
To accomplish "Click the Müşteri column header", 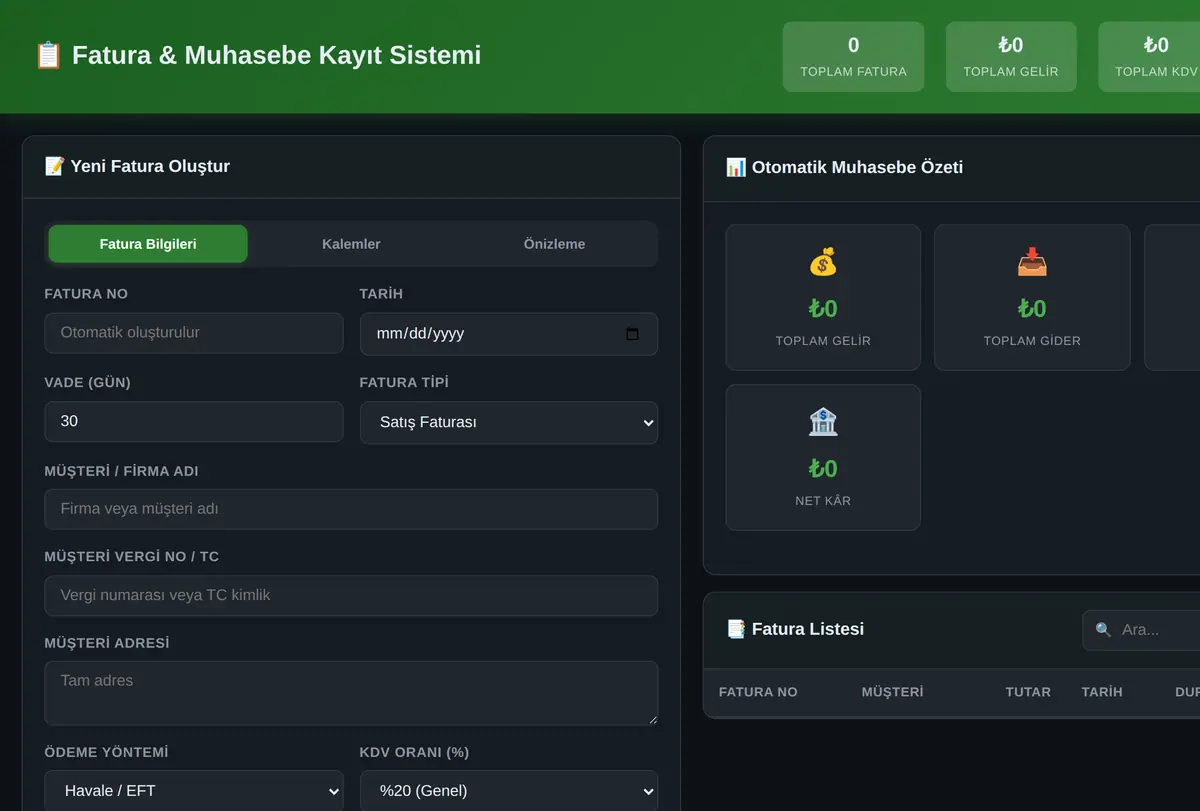I will pos(893,692).
